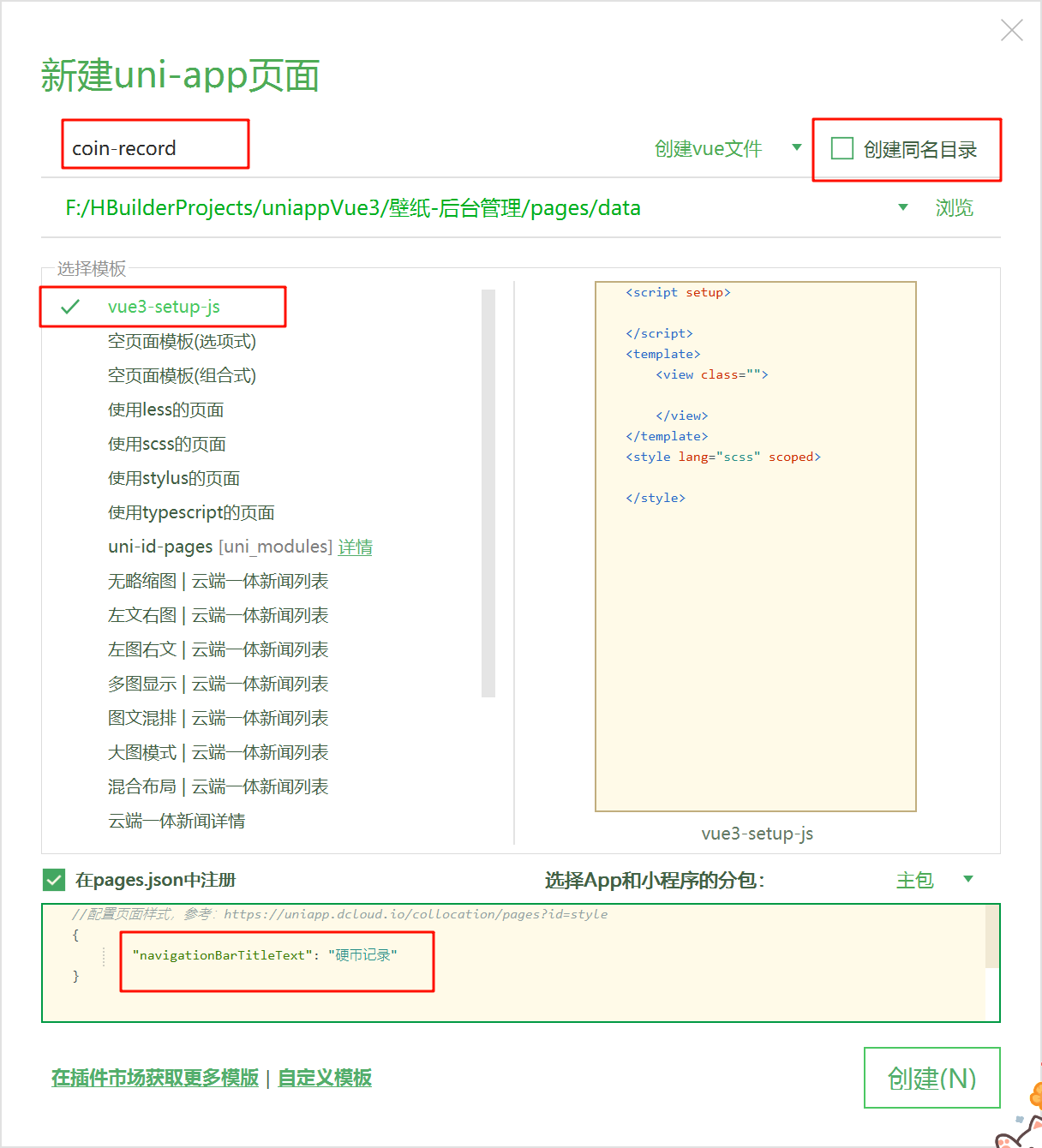Select 混合布局 | 云端一体新闻列表 template
Screen dimensions: 1042x1148
218,786
